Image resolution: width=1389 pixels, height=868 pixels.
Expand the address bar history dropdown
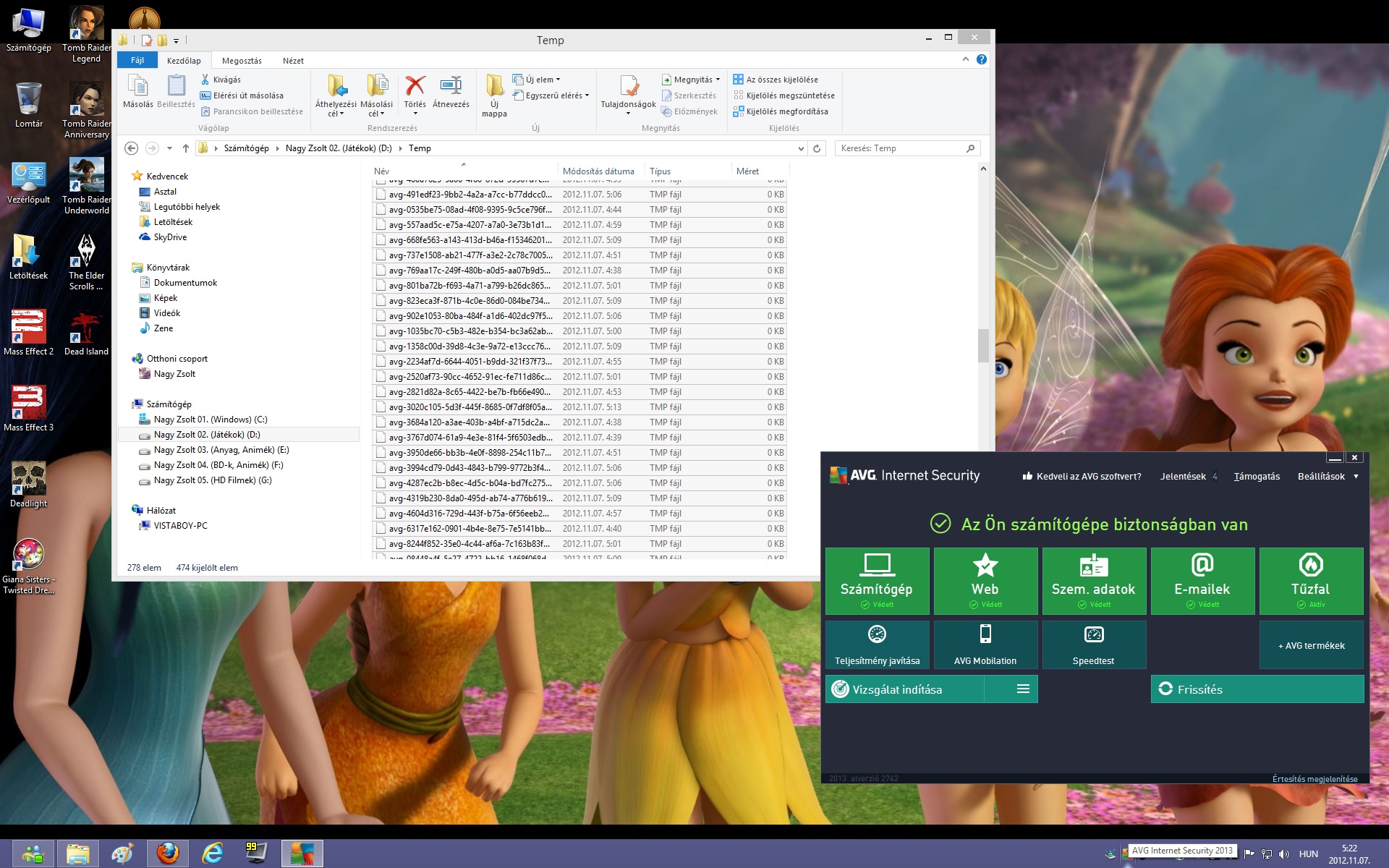tap(801, 148)
